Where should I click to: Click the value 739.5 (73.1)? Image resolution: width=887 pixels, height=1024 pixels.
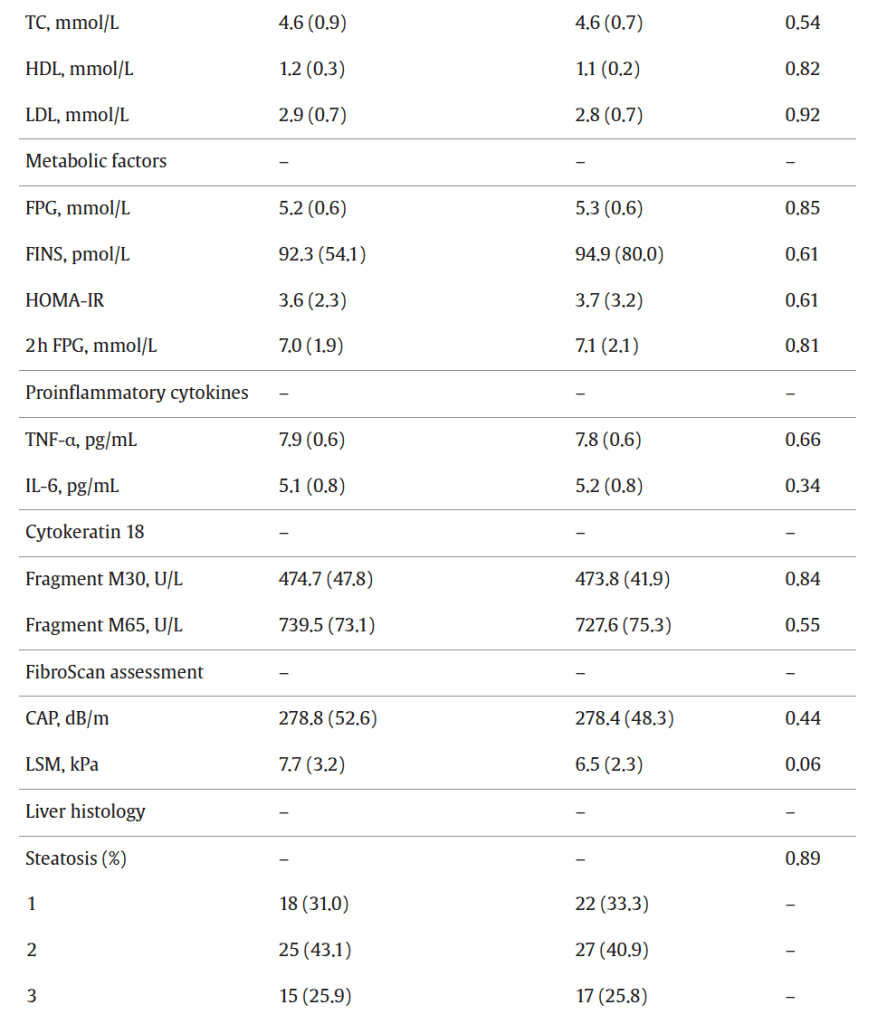click(327, 625)
